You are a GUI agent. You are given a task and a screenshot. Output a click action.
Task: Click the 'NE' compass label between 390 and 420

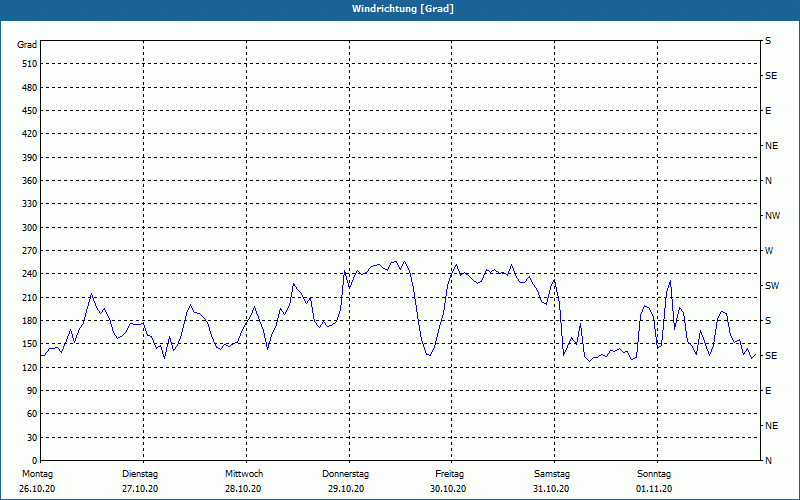pos(771,146)
